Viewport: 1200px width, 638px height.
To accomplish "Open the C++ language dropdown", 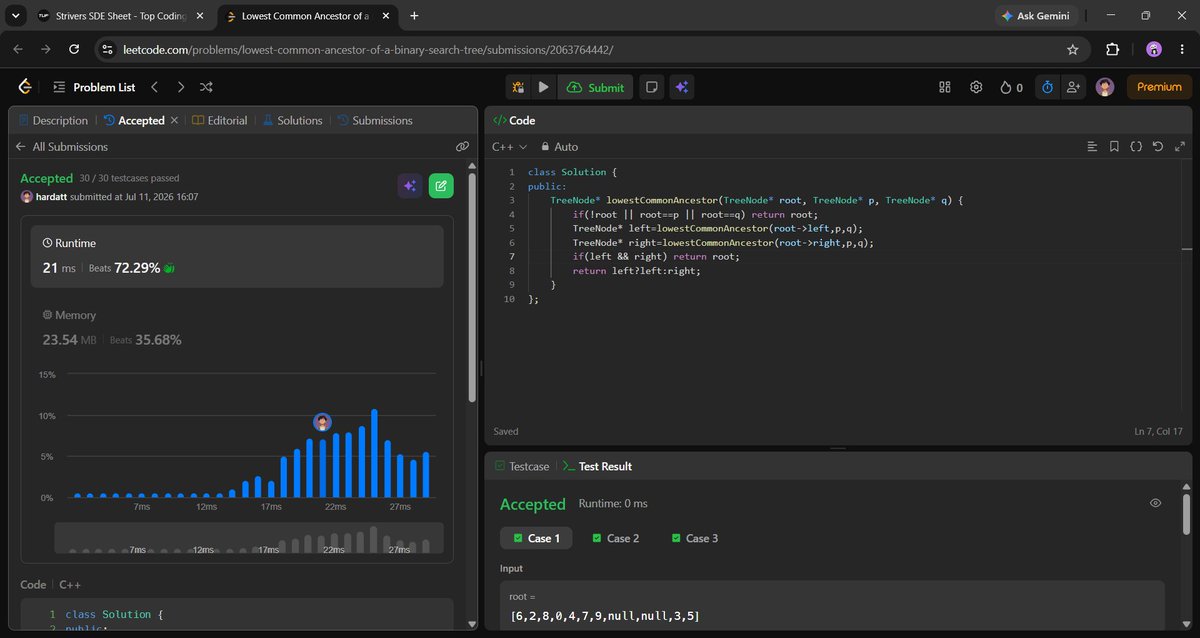I will [x=509, y=146].
